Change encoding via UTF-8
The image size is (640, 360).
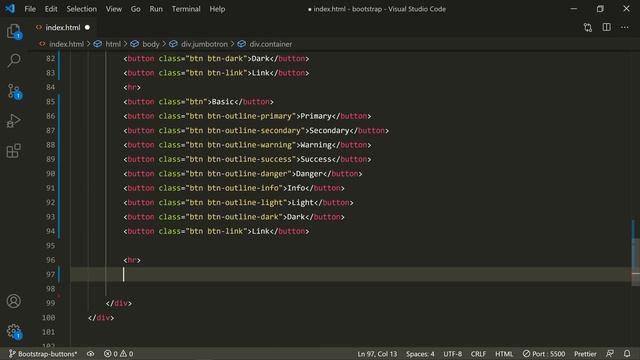click(x=453, y=353)
